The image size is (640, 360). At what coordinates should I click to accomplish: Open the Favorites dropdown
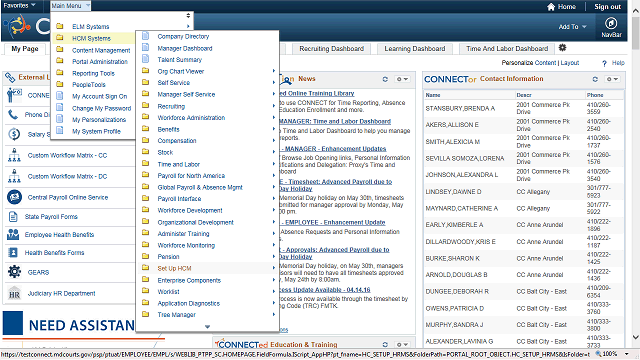click(x=19, y=5)
